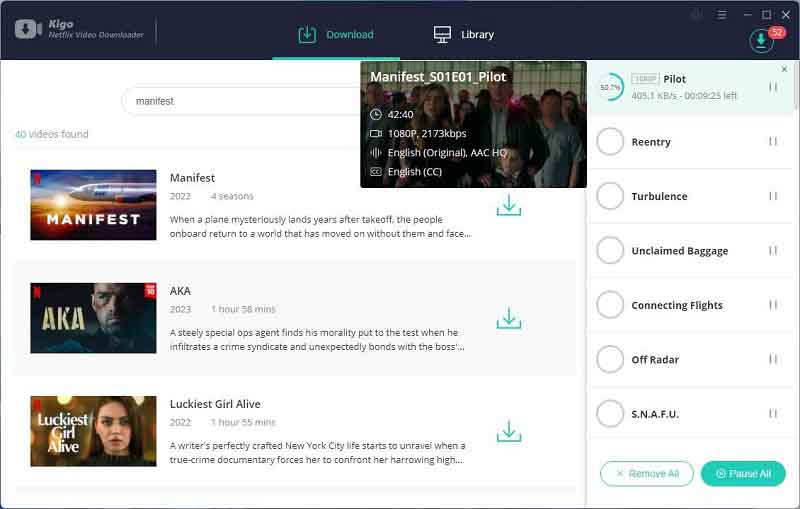
Task: Click the 42:40 duration in the popup
Action: coord(401,114)
